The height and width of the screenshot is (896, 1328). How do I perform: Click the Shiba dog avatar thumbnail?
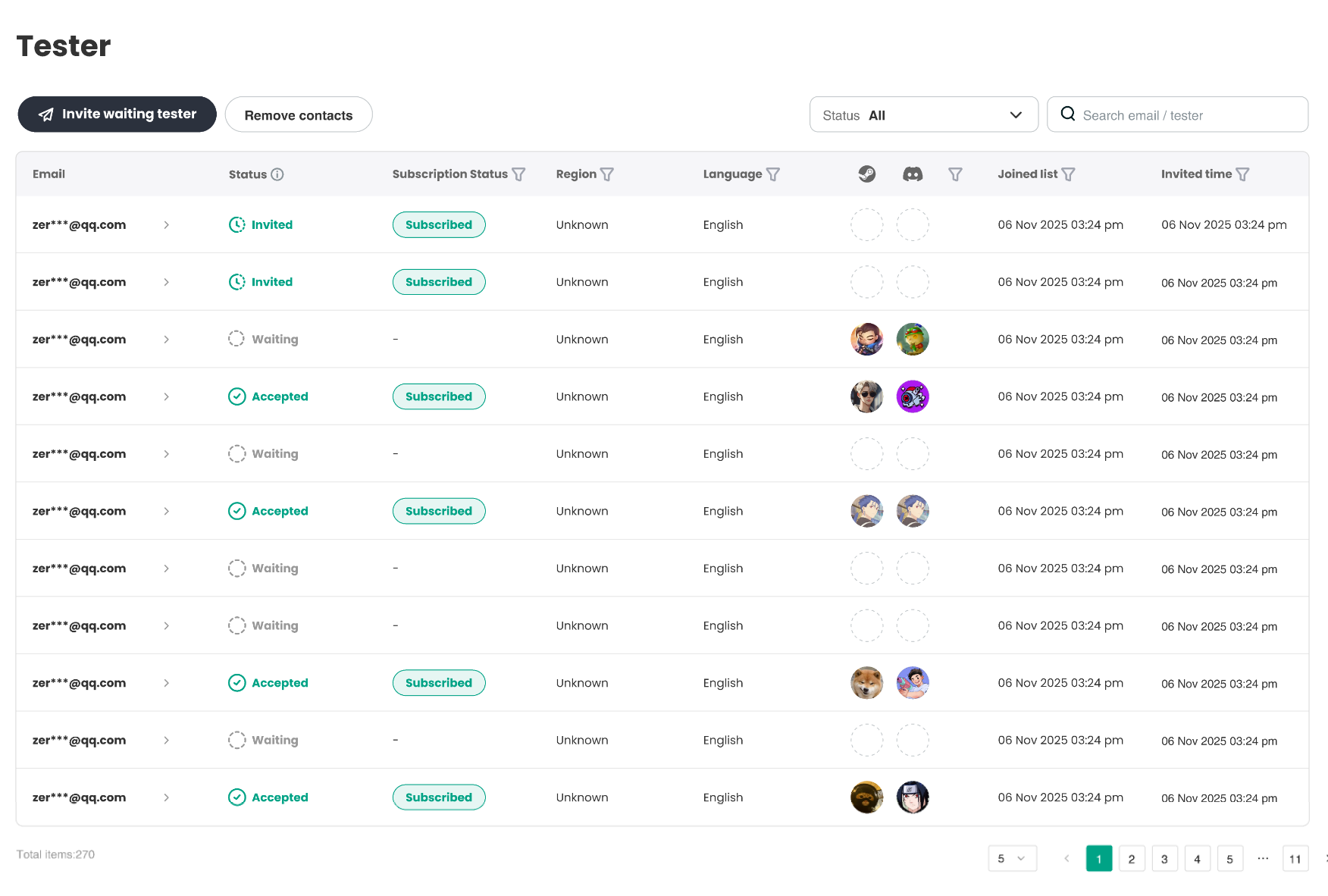[866, 683]
